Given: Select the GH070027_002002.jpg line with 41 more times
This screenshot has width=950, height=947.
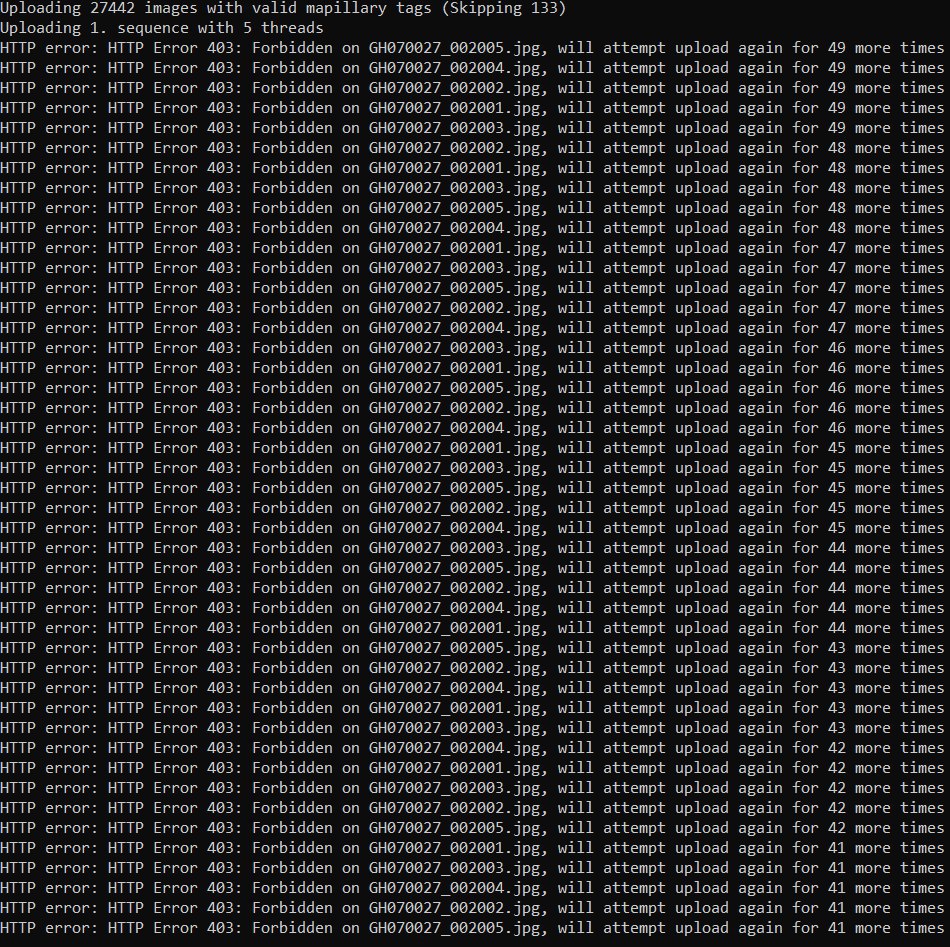Looking at the screenshot, I should (x=472, y=908).
